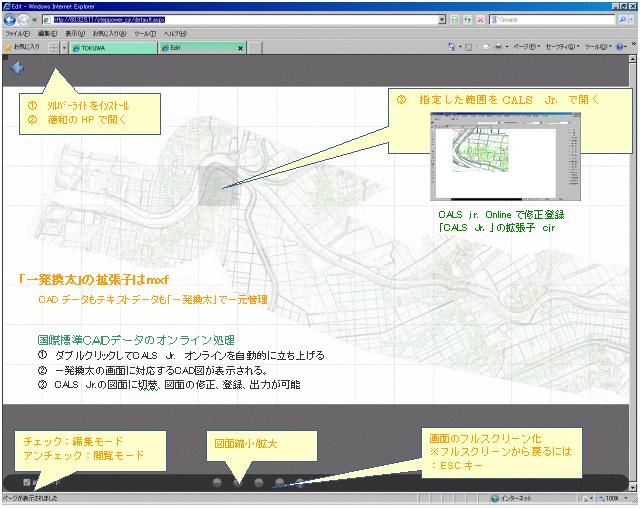
Task: Click the green Refresh page icon
Action: tap(468, 20)
